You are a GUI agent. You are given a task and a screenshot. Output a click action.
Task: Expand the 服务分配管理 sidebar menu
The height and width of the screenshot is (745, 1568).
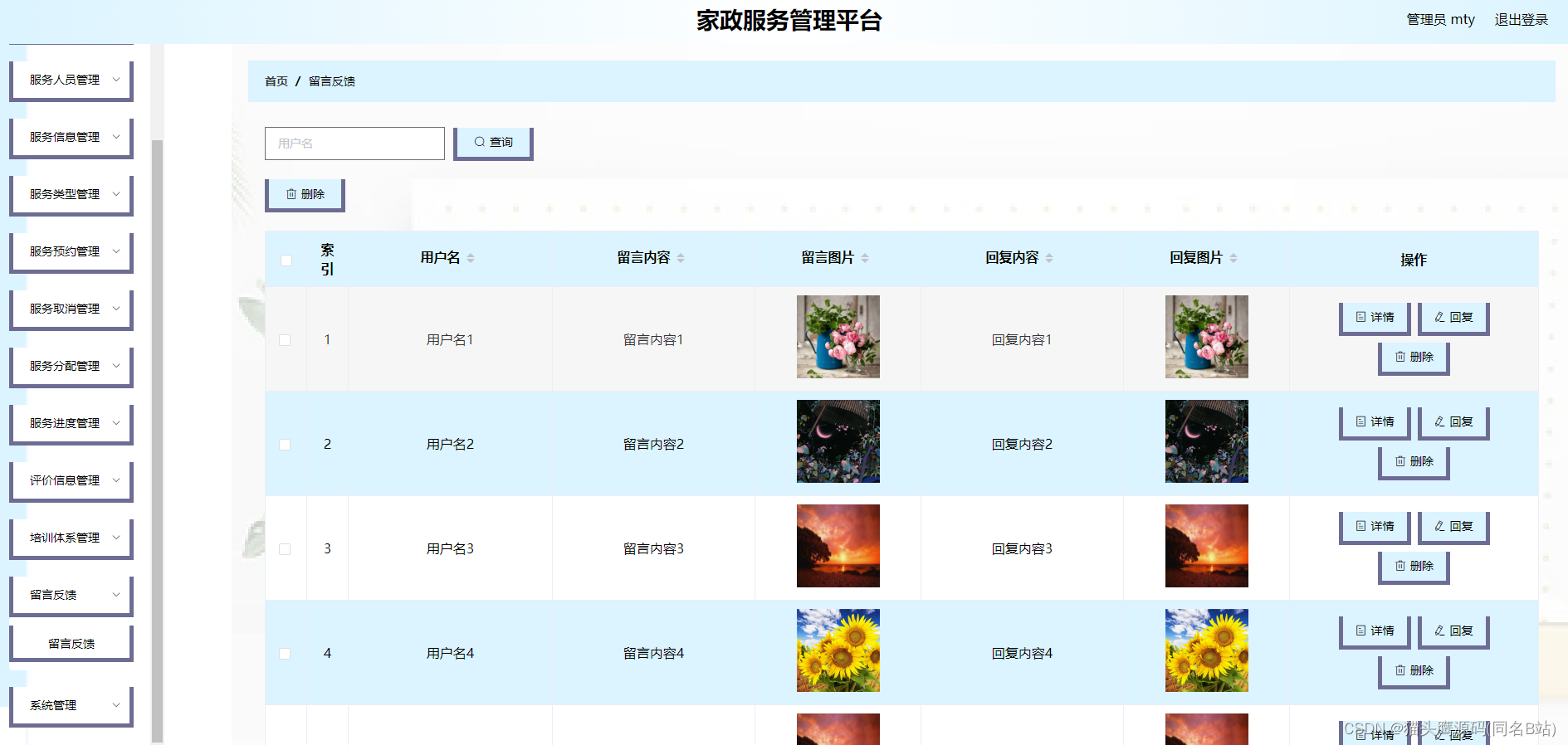click(71, 367)
